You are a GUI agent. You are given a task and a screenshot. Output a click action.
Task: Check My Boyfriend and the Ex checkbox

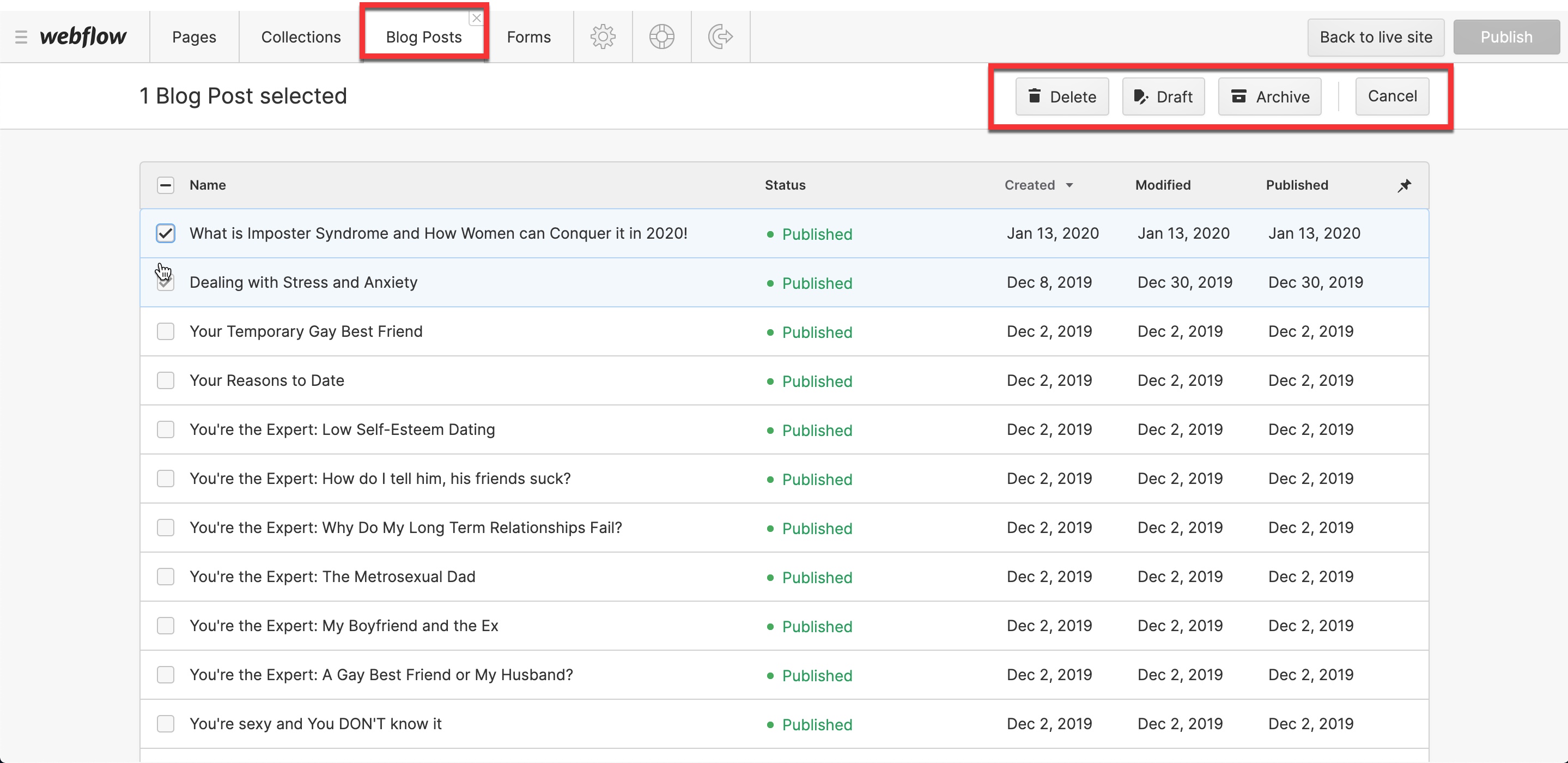point(165,625)
